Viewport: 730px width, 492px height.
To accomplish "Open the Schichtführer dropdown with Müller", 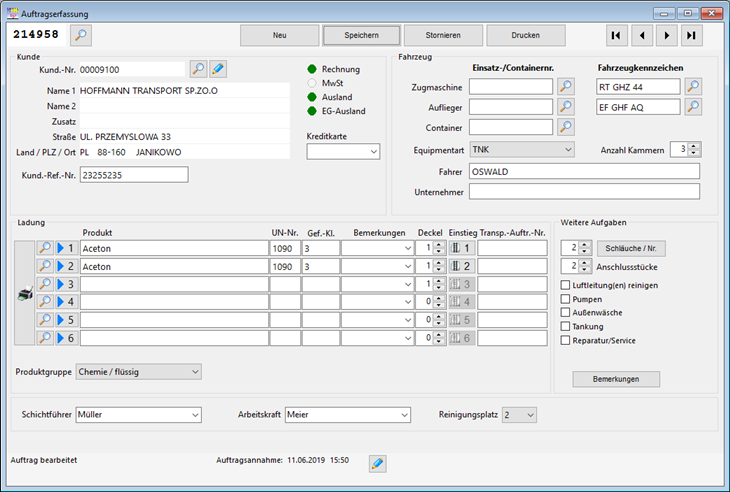I will (x=139, y=414).
